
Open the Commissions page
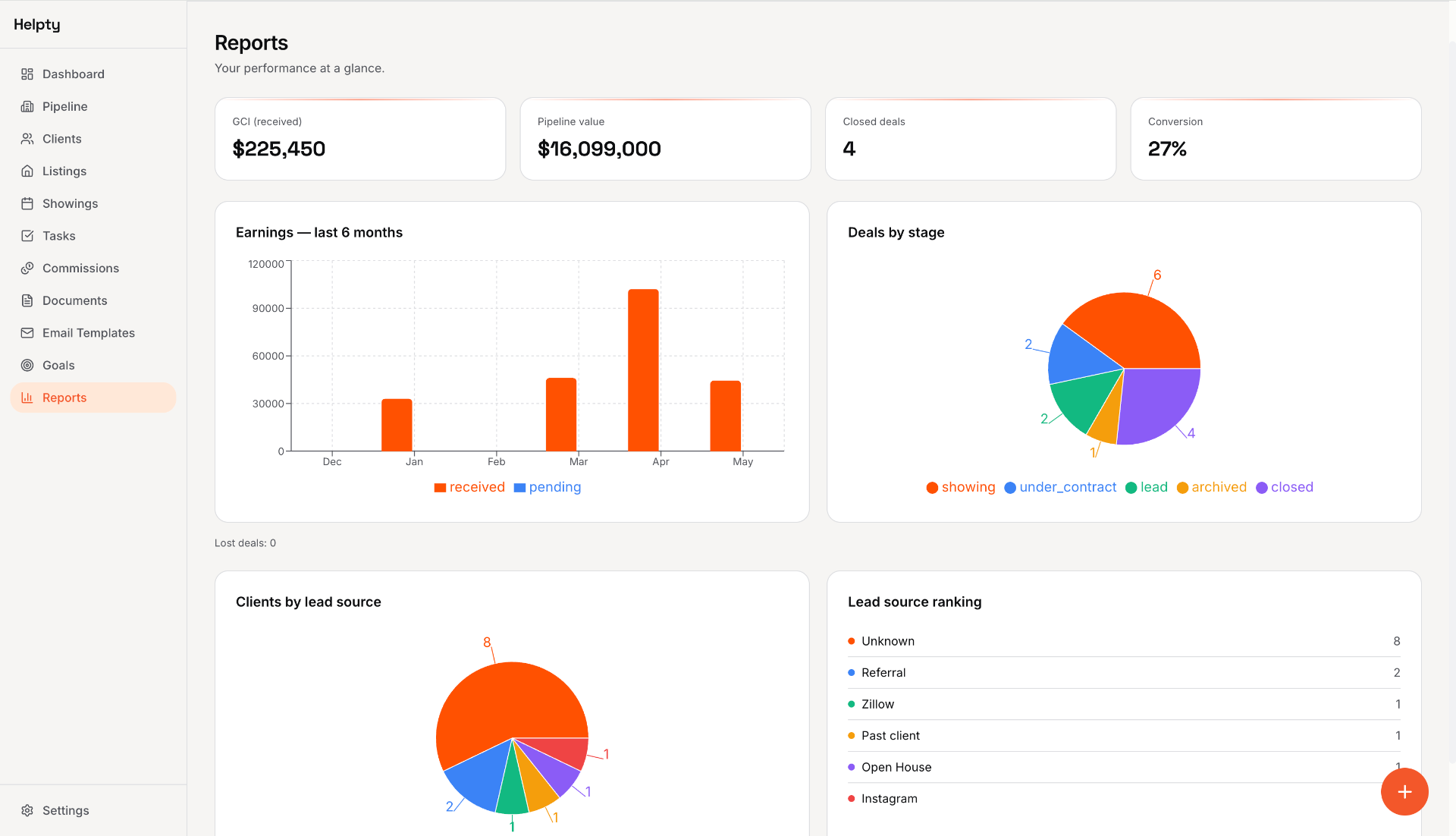click(x=93, y=269)
